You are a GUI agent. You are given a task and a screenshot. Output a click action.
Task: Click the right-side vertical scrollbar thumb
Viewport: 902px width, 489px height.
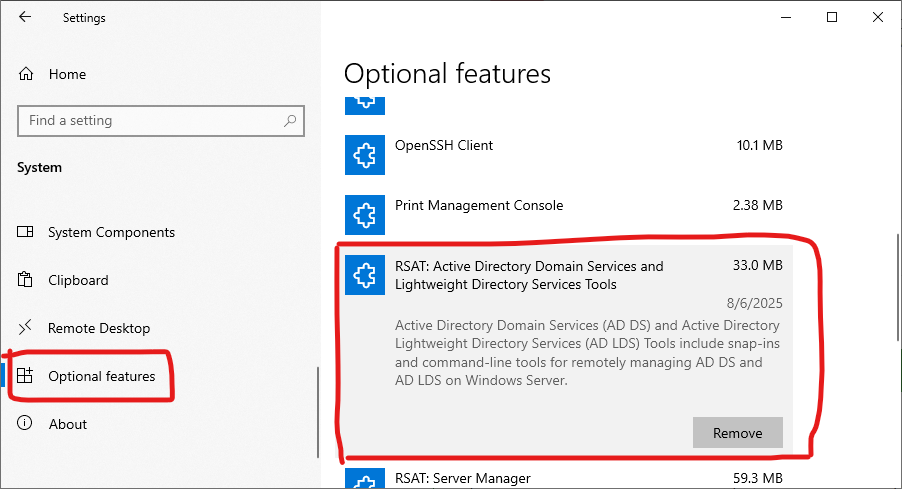tap(898, 288)
